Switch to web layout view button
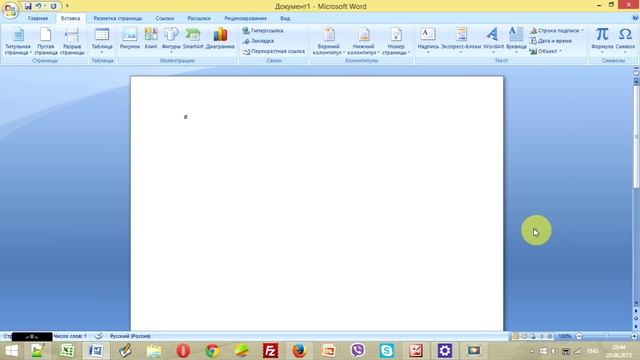Screen dimensions: 640x360 (533, 336)
